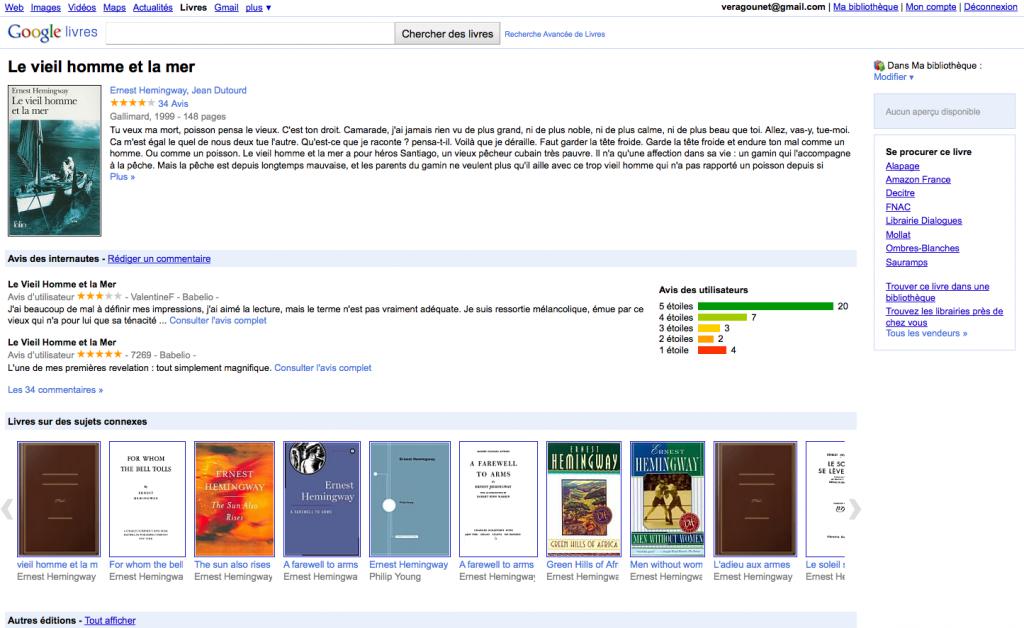Open Consulter l'avis complet for 7269 review
This screenshot has height=628, width=1024.
[323, 368]
